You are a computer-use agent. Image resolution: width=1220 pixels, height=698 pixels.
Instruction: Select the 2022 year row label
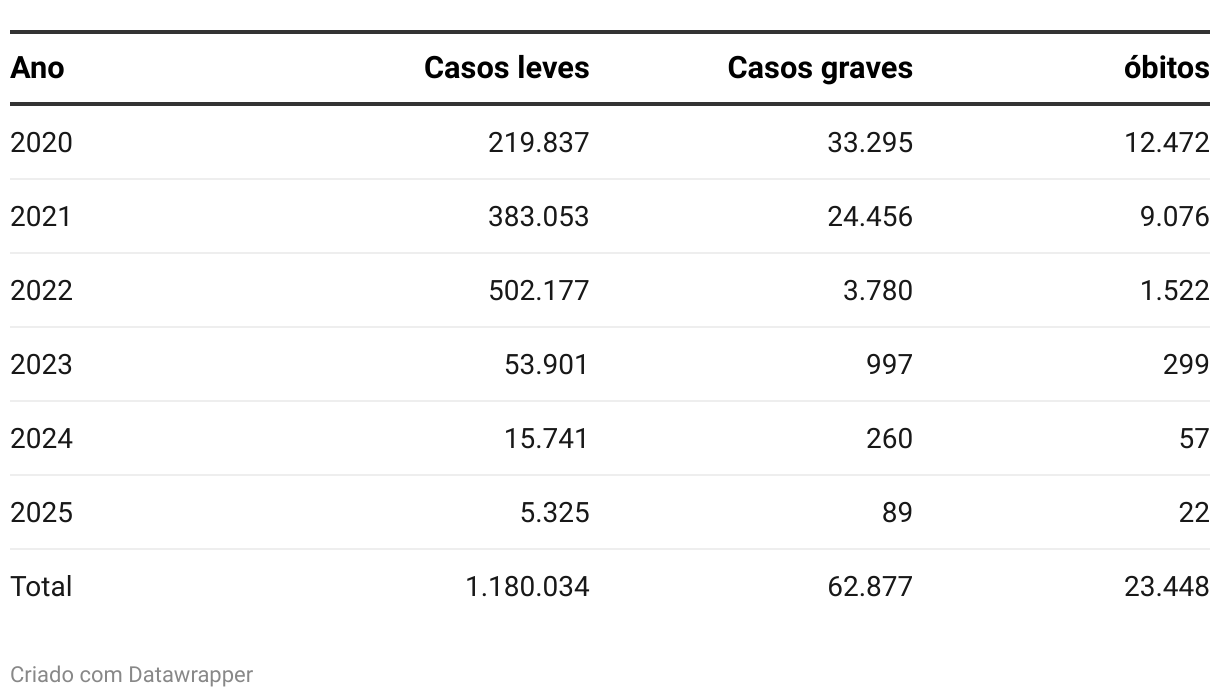41,291
